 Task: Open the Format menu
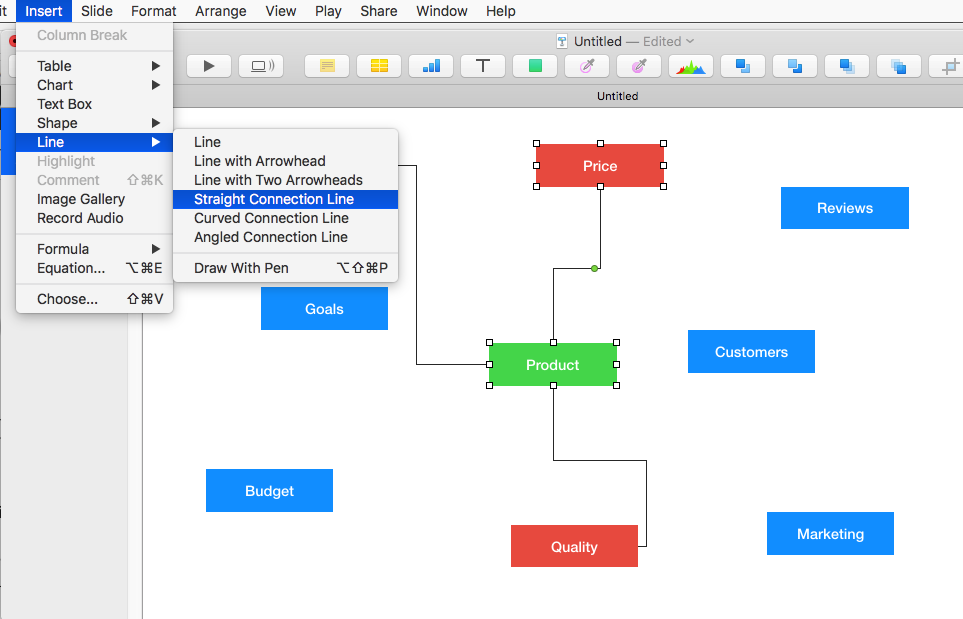tap(154, 11)
